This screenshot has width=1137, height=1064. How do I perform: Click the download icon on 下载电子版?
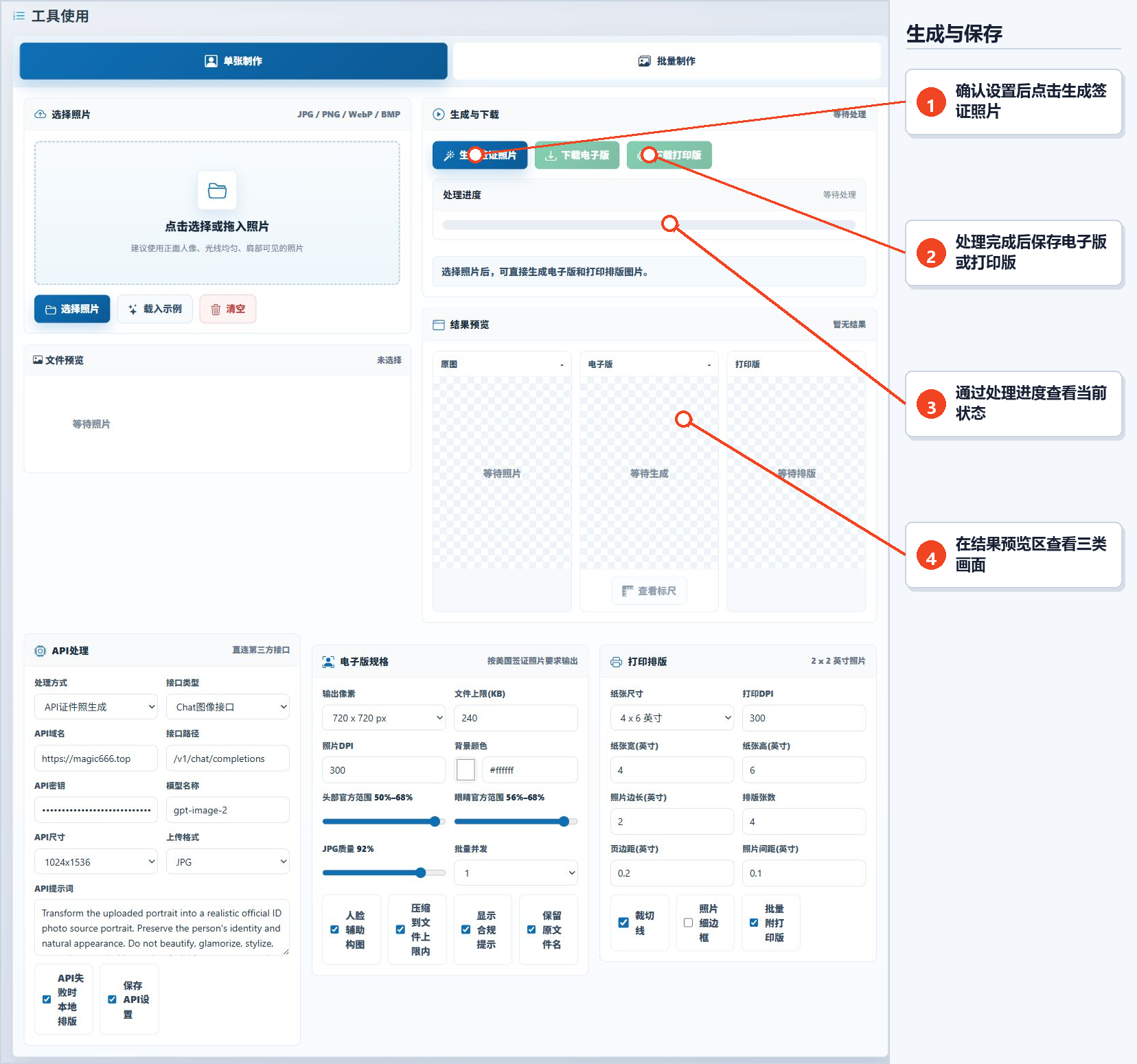pos(551,156)
